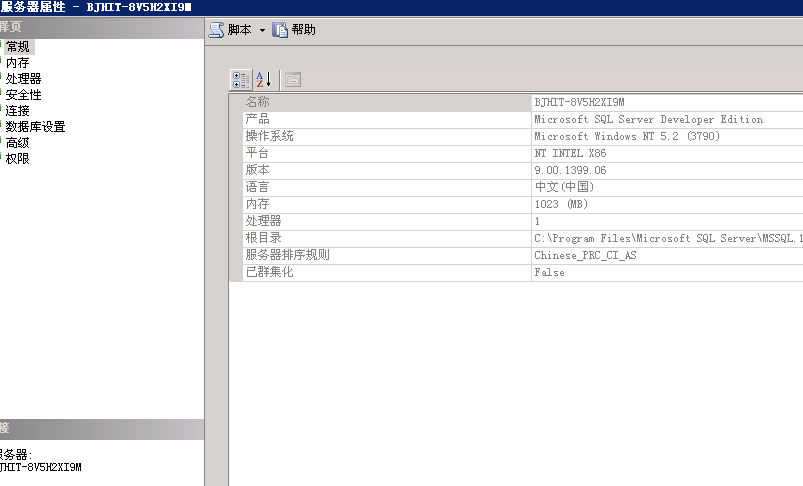Viewport: 803px width, 486px height.
Task: Open the 脚本 dropdown arrow
Action: click(262, 30)
